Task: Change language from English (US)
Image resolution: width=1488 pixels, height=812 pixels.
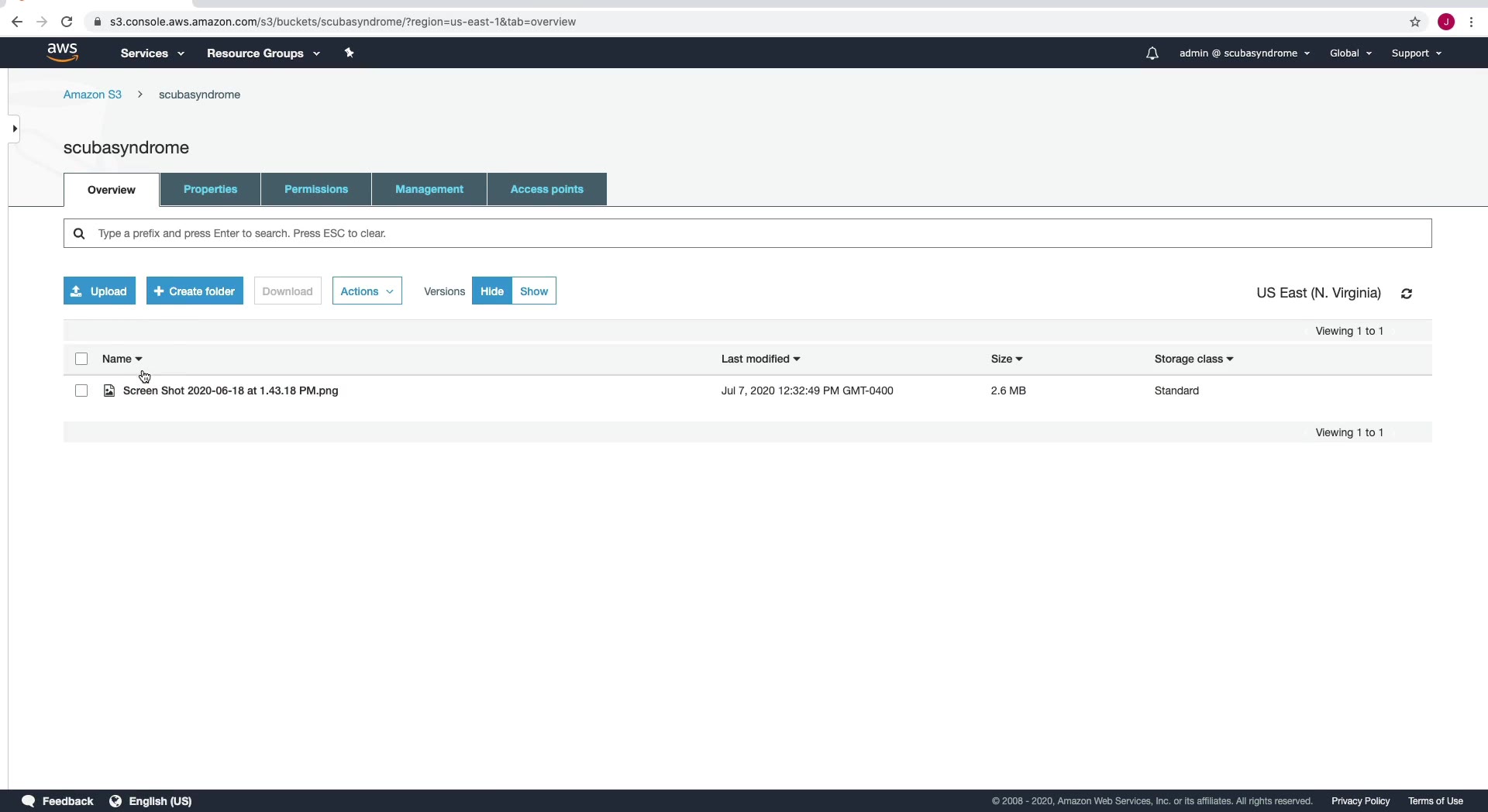Action: pos(160,801)
